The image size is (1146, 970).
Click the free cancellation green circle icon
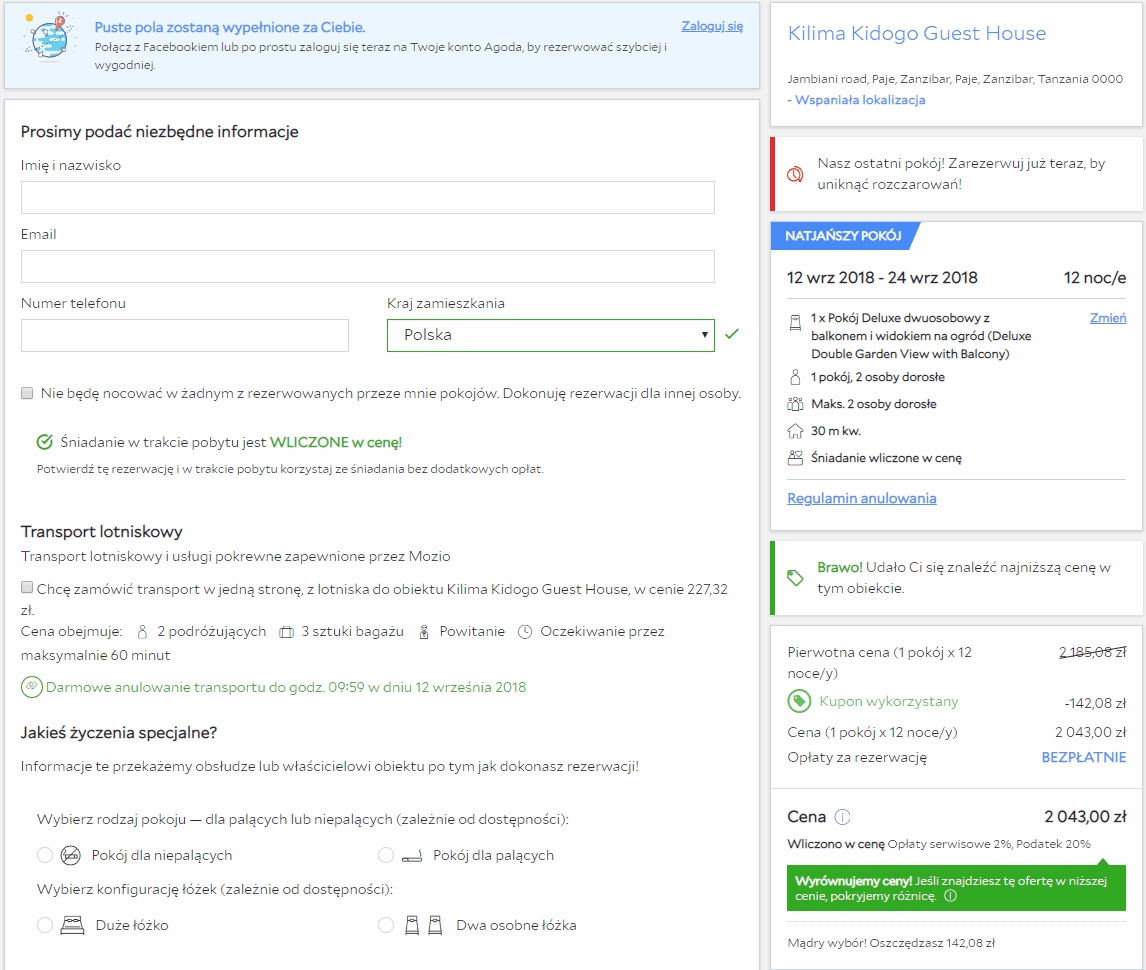pos(31,687)
